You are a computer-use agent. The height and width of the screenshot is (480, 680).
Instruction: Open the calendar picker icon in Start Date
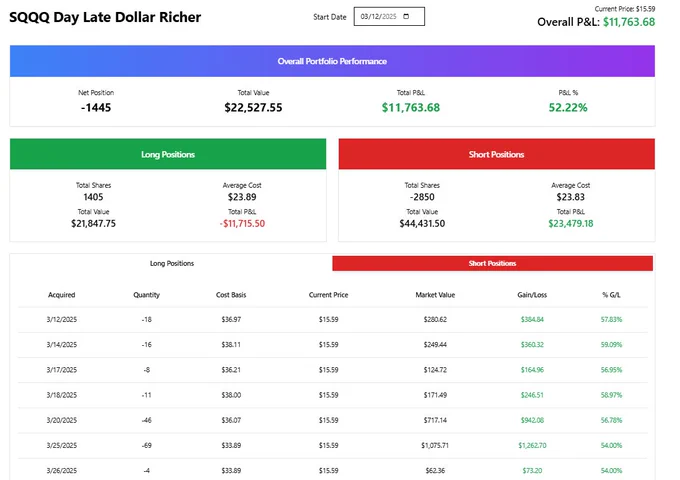coord(406,16)
